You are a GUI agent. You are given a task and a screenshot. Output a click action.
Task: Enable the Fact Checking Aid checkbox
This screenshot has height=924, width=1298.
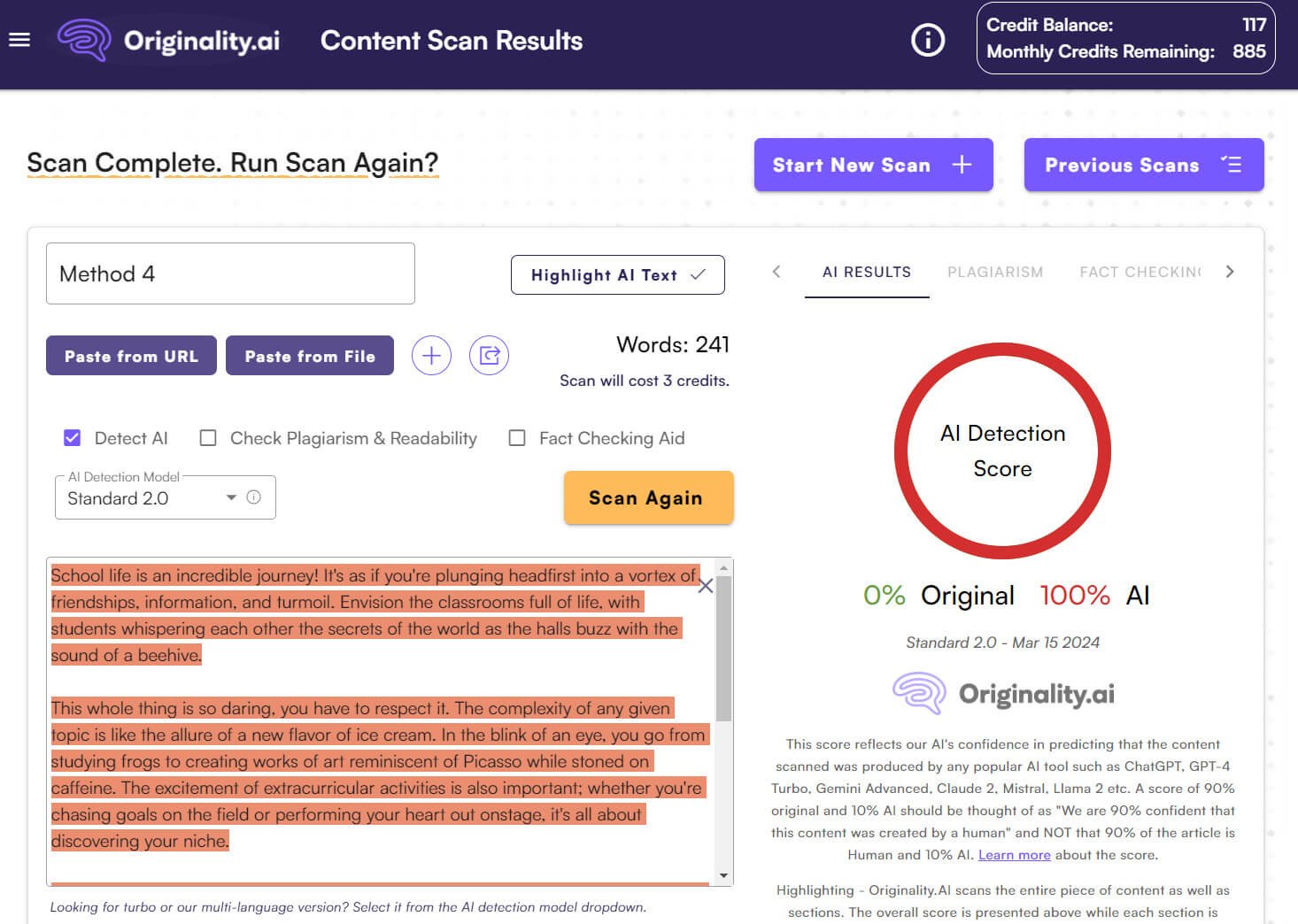pos(517,438)
